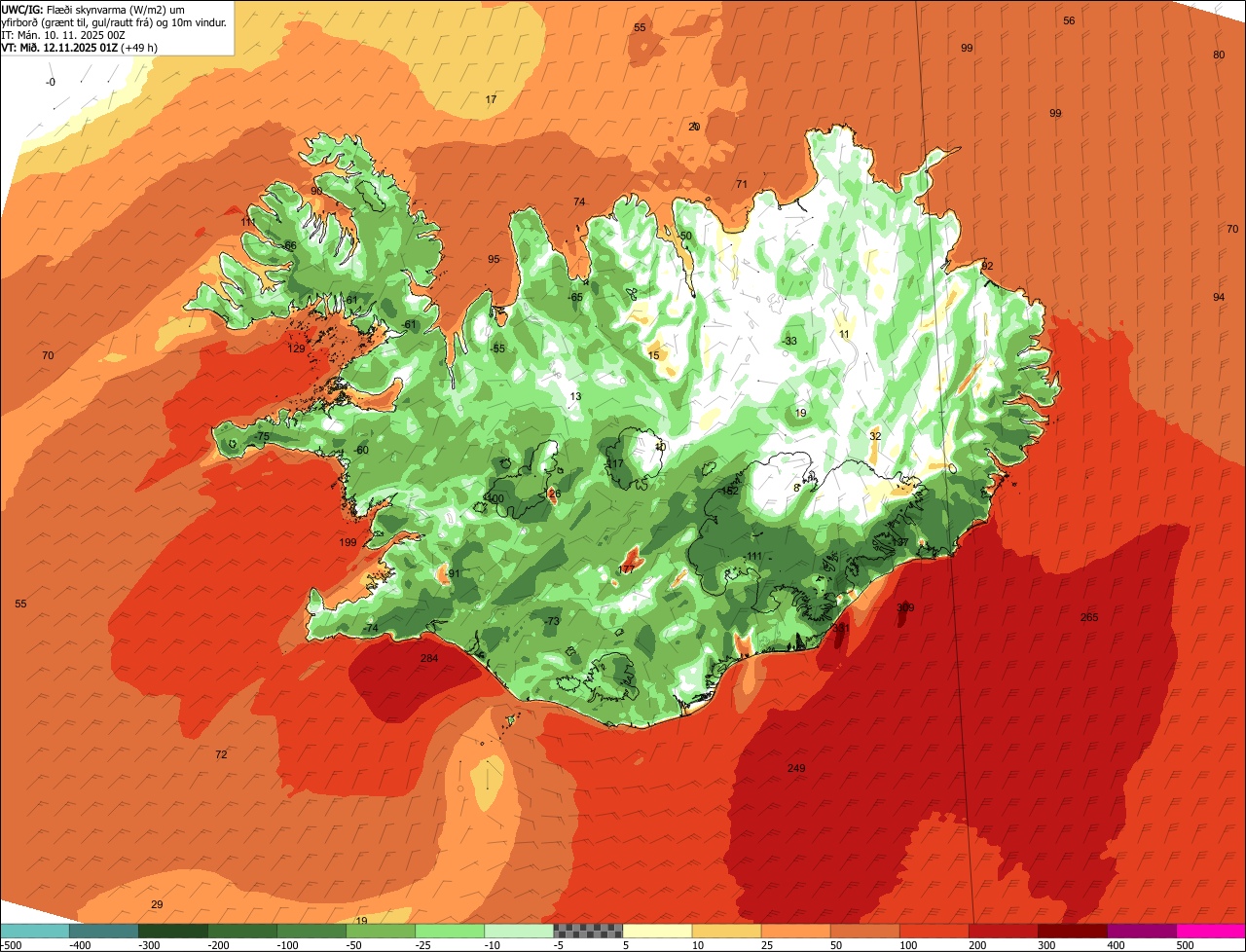Click the map value '80' at the top right edge
The height and width of the screenshot is (952, 1246).
[x=1219, y=55]
